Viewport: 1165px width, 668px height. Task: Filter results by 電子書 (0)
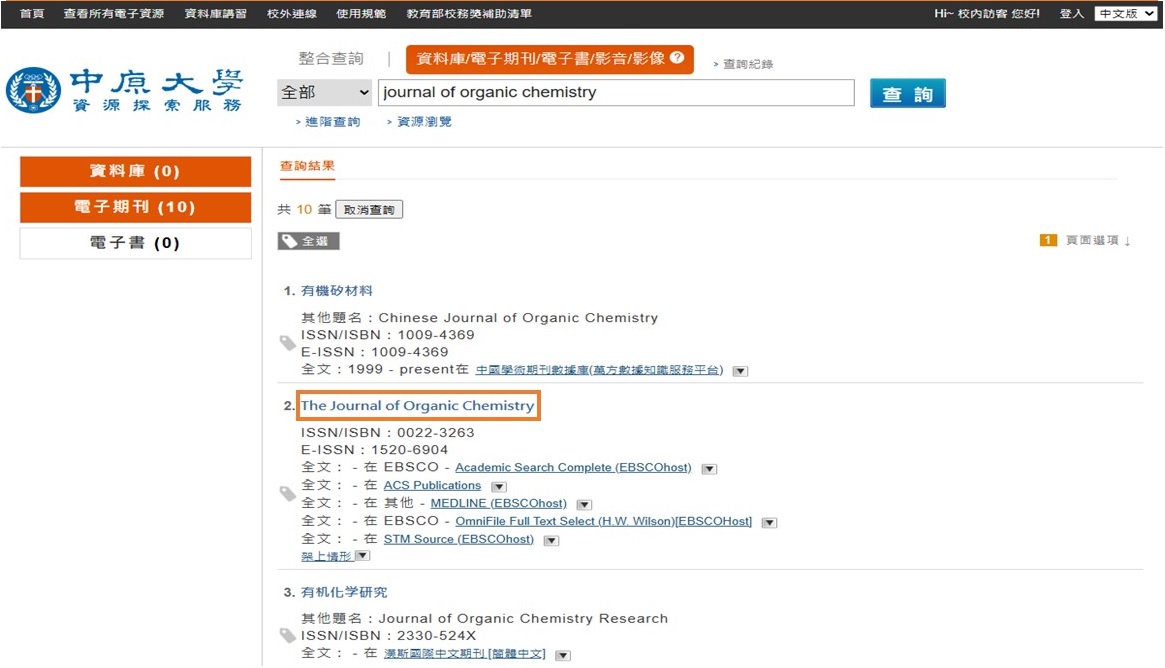[x=135, y=243]
